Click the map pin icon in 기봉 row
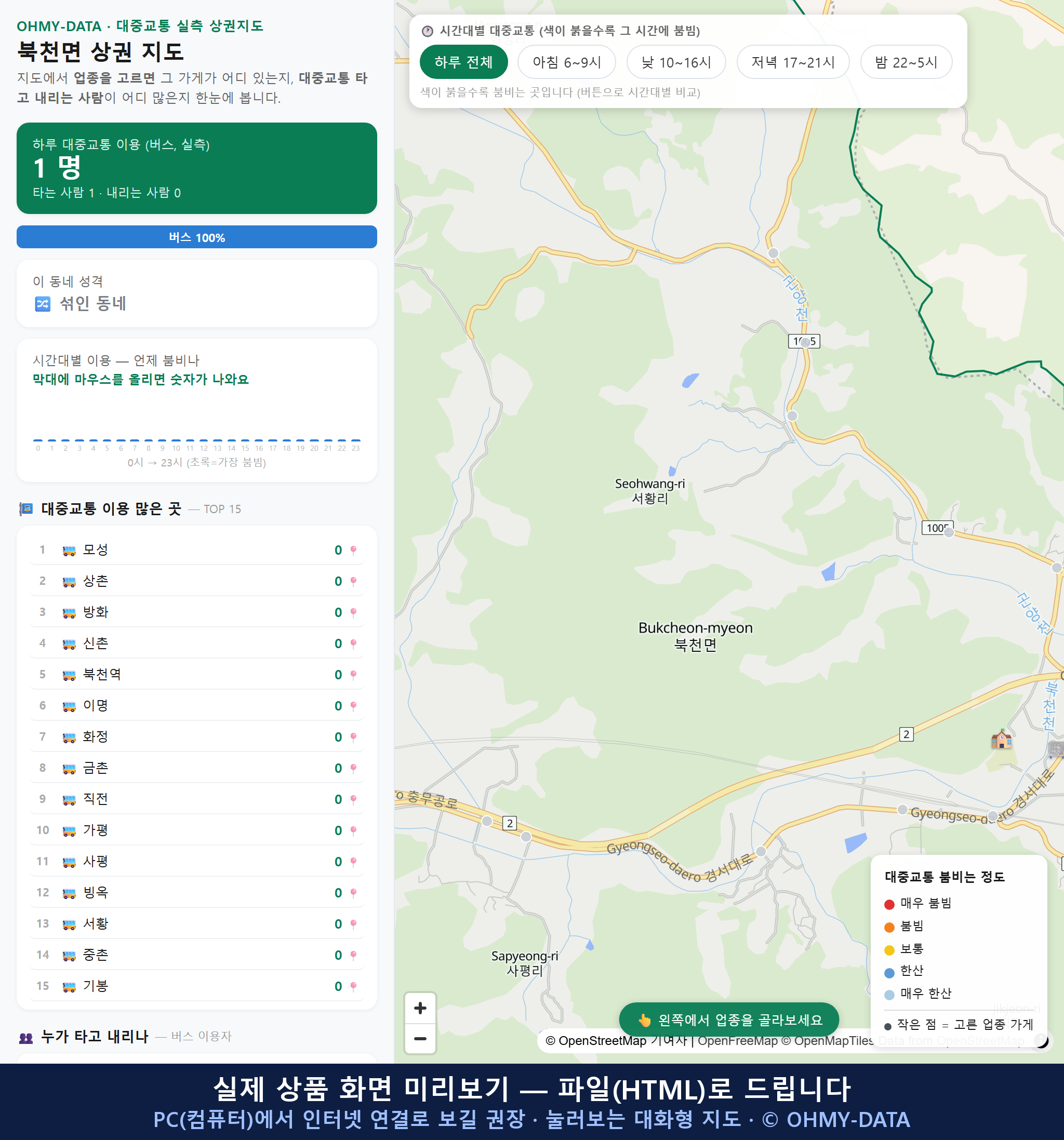This screenshot has width=1064, height=1140. [x=353, y=986]
